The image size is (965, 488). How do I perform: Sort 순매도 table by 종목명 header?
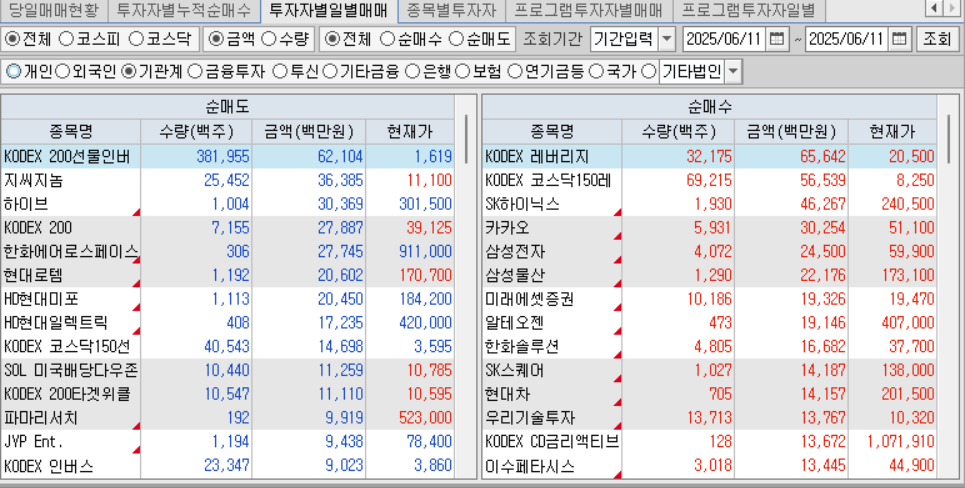(71, 131)
